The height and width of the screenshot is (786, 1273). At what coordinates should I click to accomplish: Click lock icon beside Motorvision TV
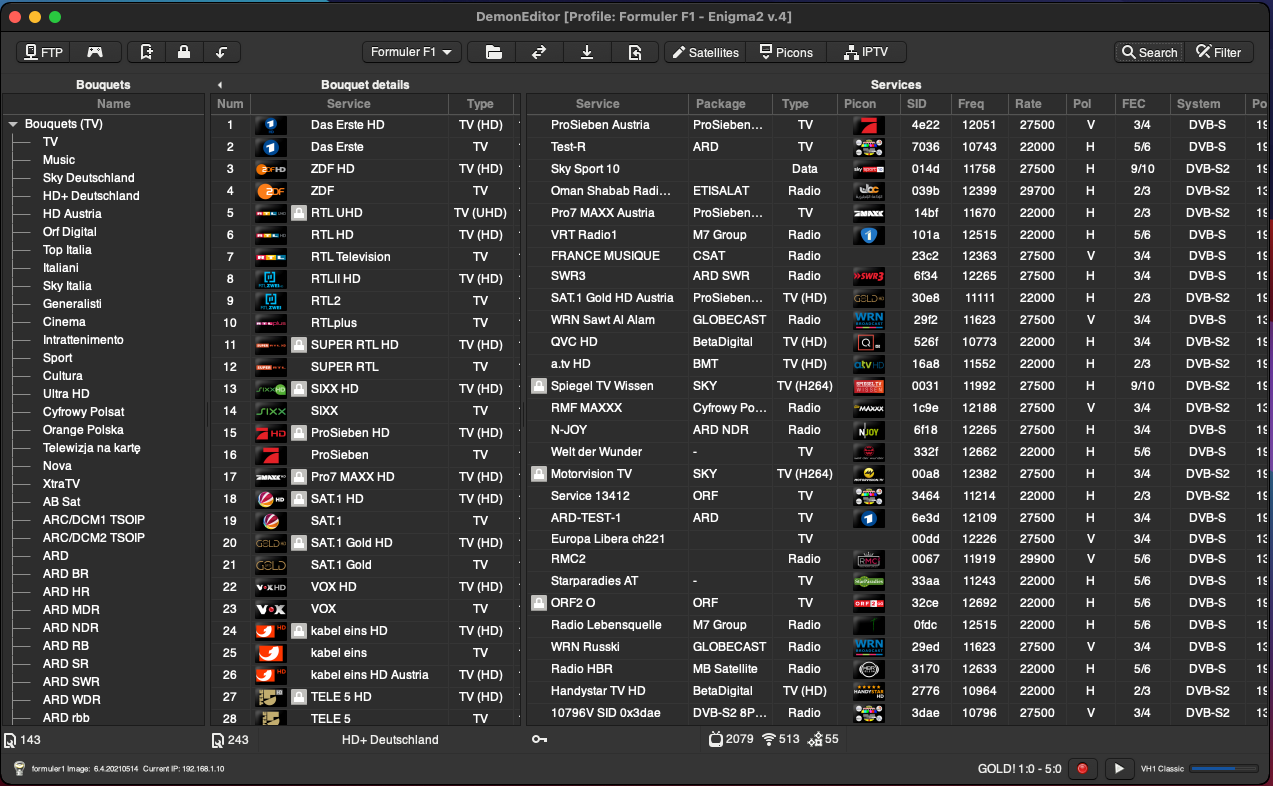pos(539,474)
